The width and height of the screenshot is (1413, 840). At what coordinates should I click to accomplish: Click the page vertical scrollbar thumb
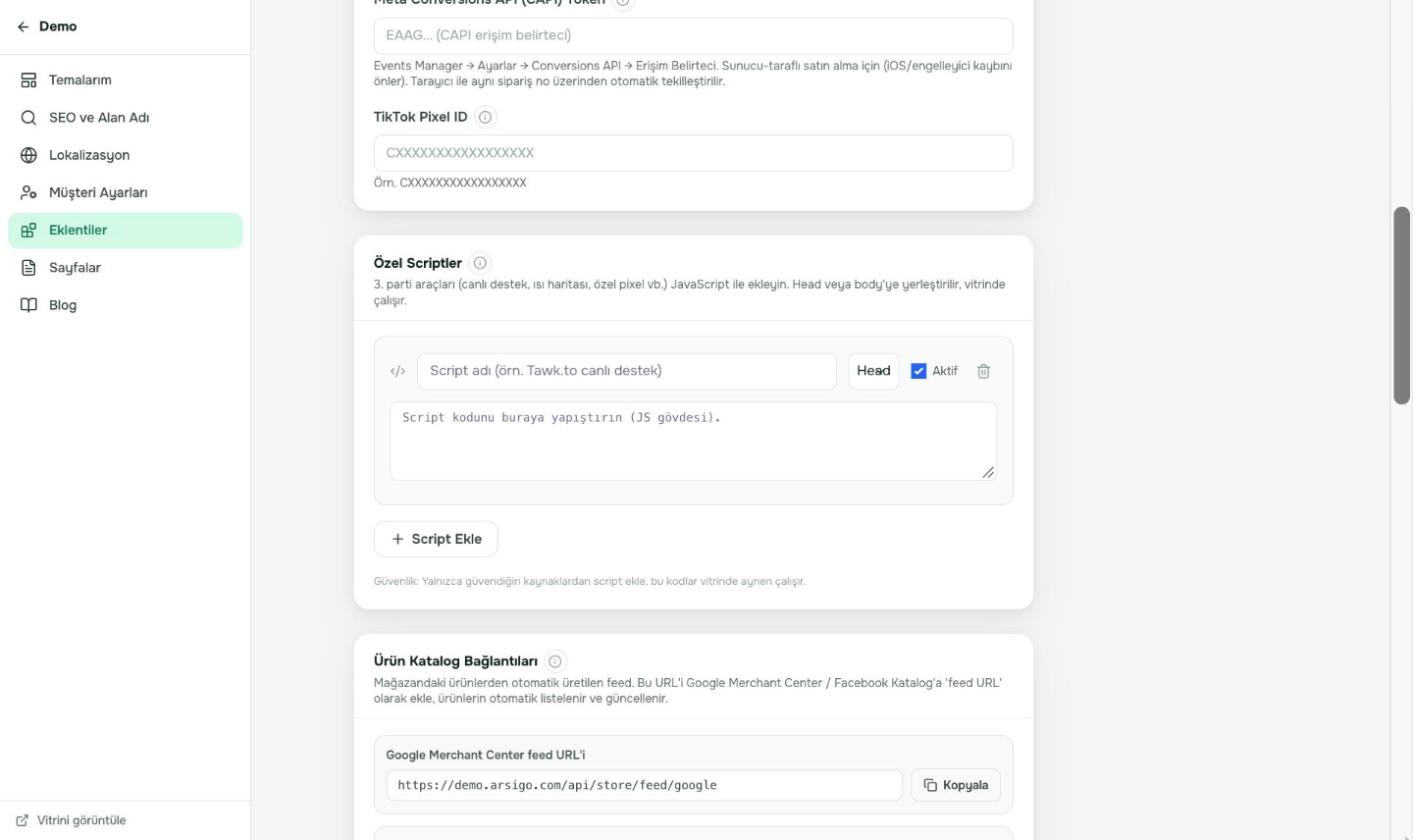coord(1402,305)
